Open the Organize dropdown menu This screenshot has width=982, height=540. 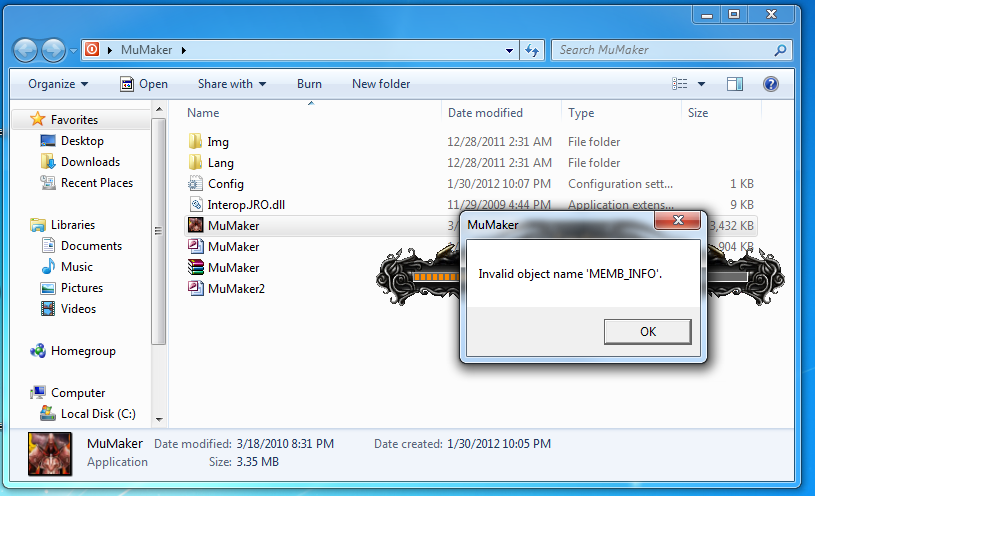58,84
